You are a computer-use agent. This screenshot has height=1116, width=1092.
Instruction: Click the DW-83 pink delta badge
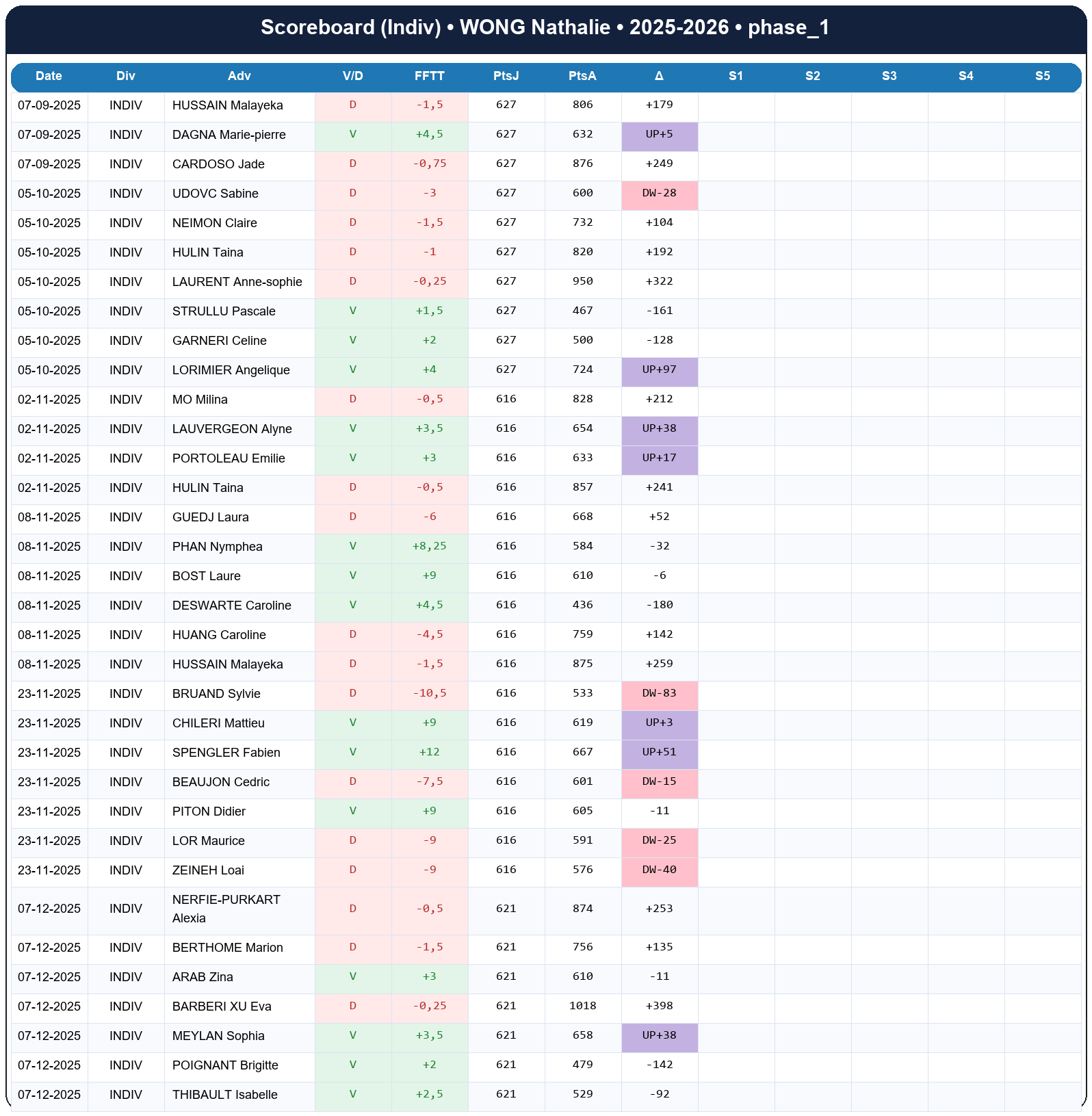click(x=659, y=694)
